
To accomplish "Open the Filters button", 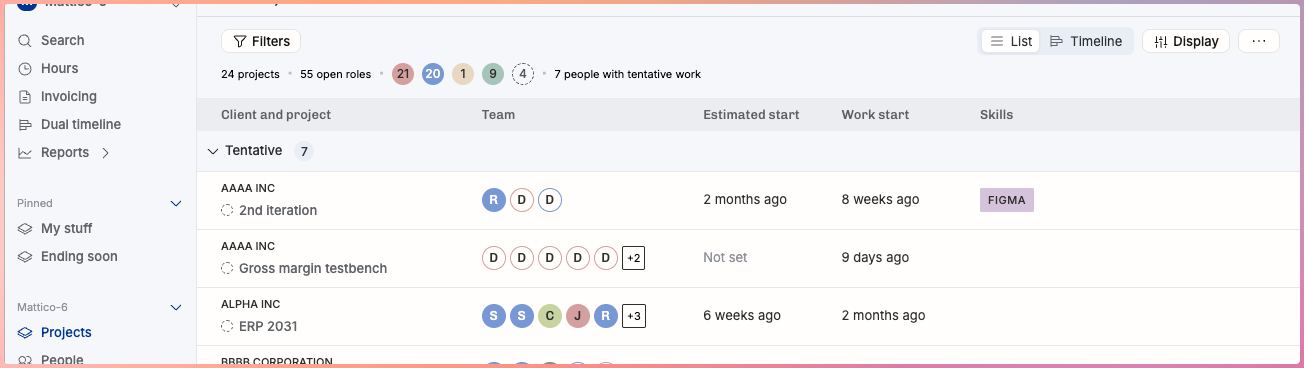I will pyautogui.click(x=261, y=41).
